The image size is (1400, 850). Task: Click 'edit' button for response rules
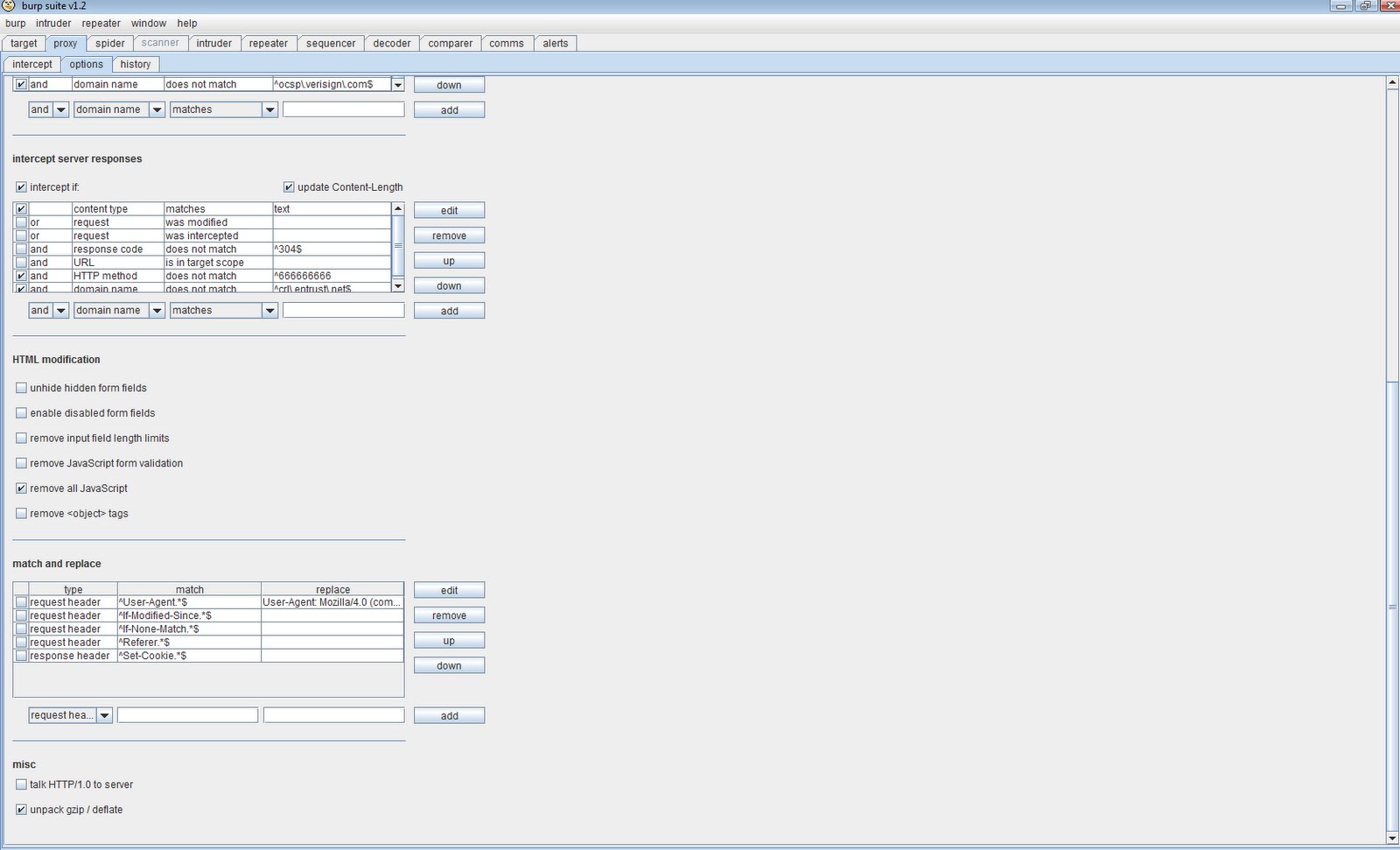coord(449,210)
